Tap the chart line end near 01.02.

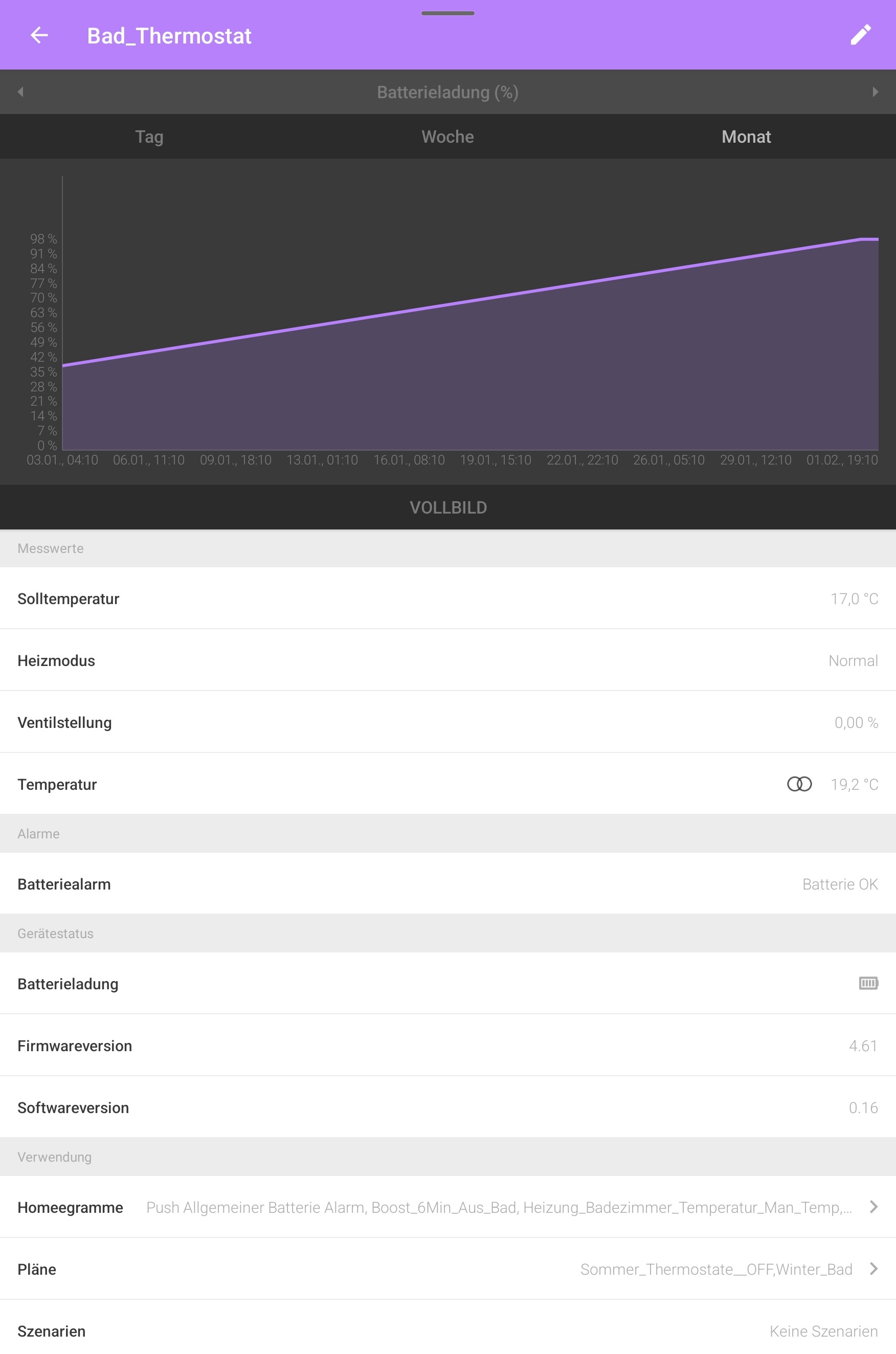coord(870,239)
